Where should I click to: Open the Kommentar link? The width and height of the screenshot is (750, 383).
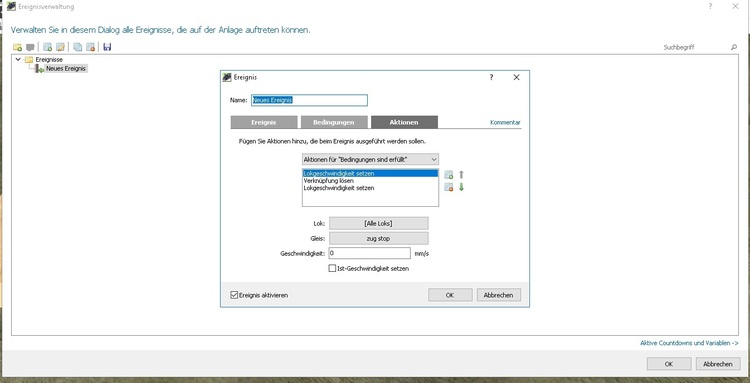[x=505, y=122]
